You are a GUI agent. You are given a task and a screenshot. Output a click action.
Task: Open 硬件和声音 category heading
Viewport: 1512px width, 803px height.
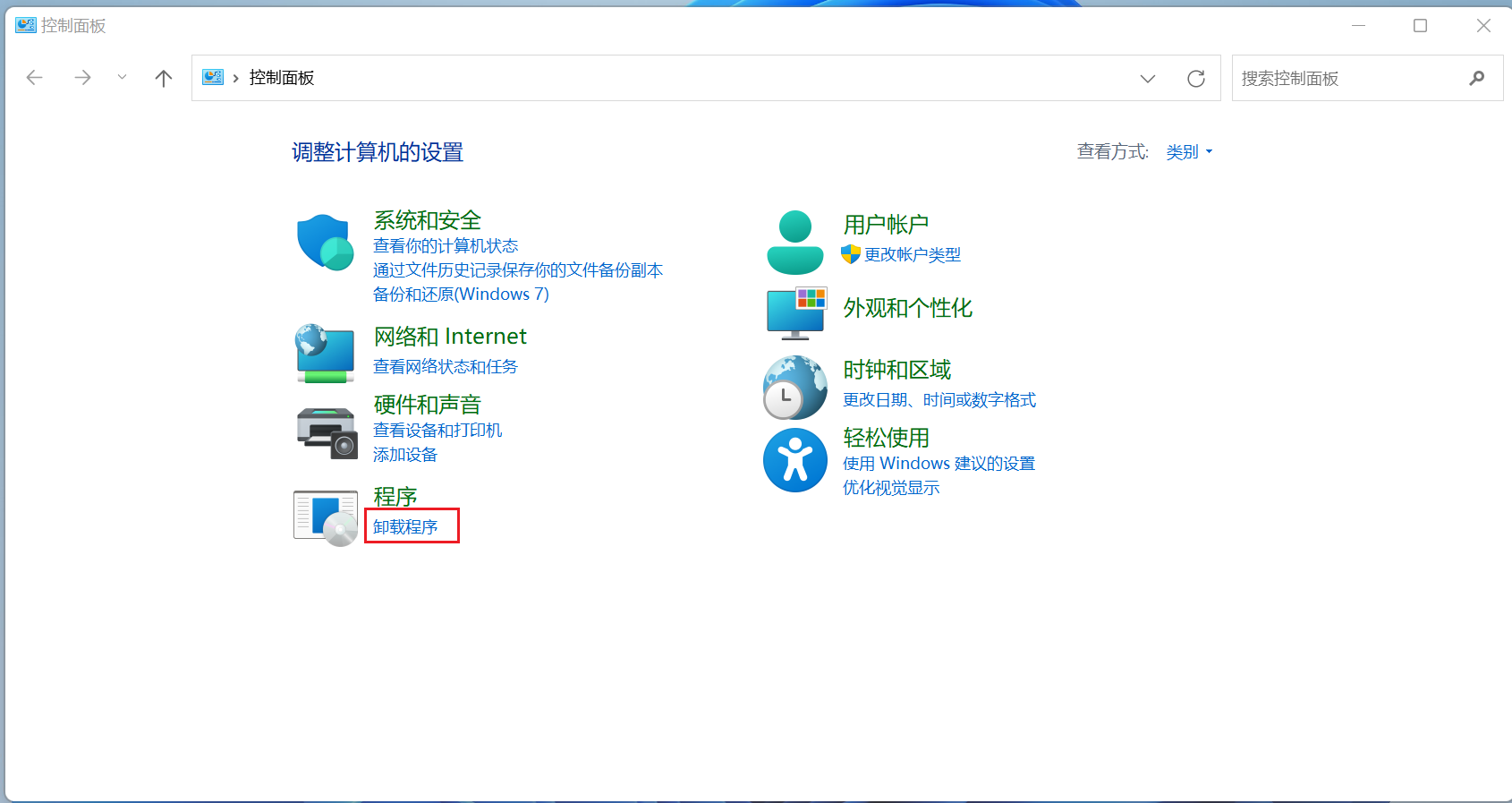tap(427, 405)
